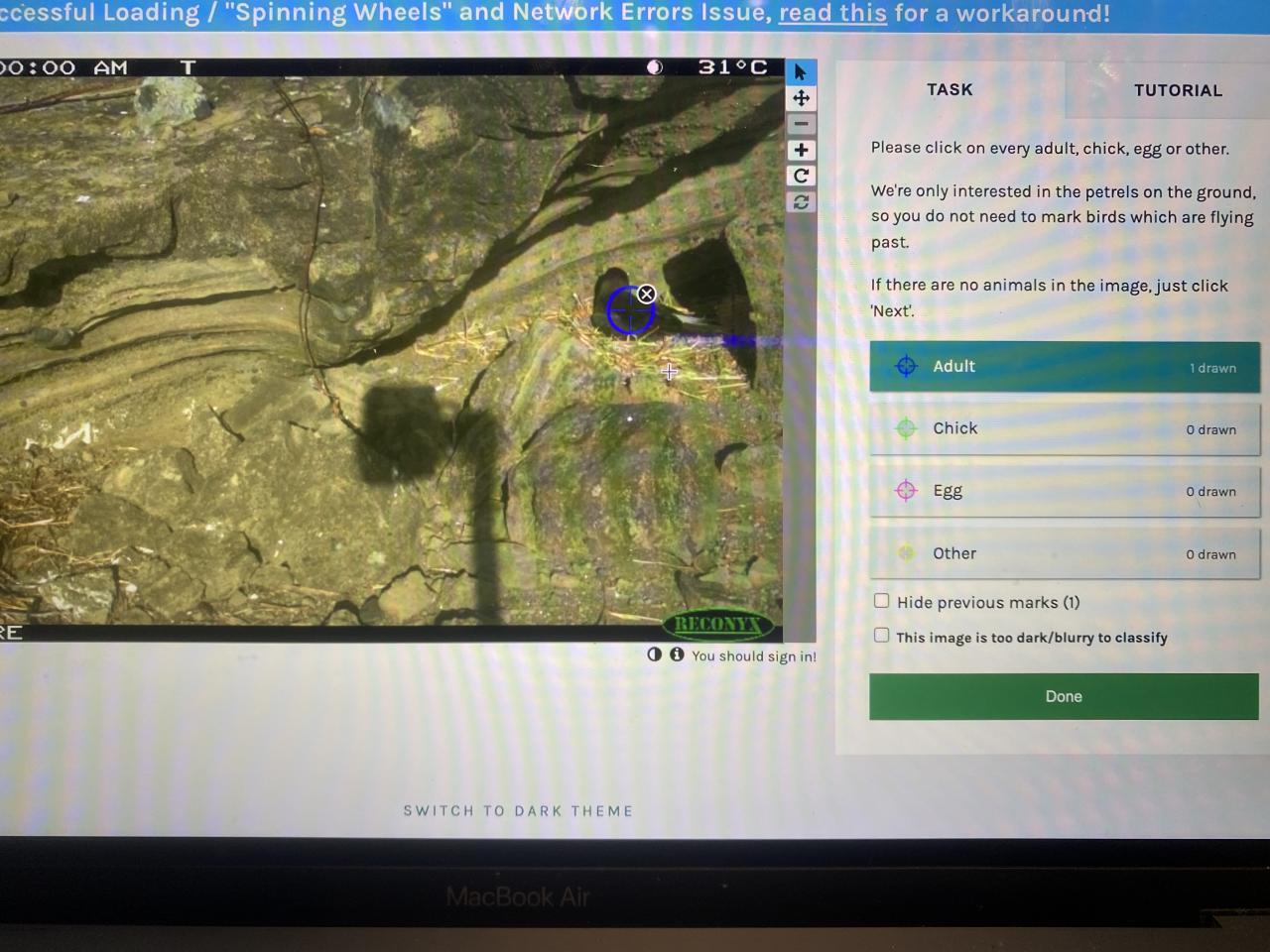Submit classification with Done button
1270x952 pixels.
coord(1064,696)
